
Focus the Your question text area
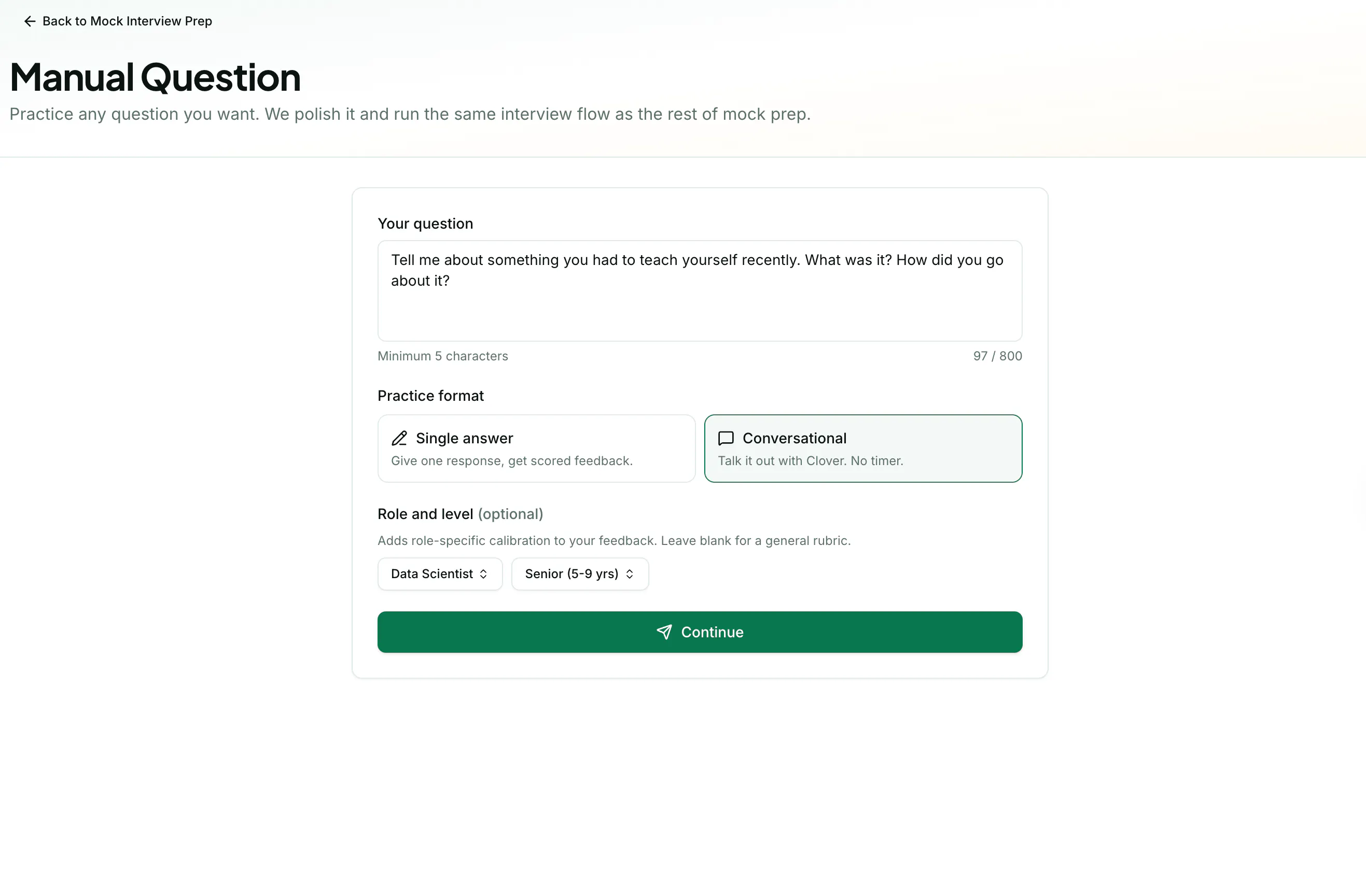[700, 291]
